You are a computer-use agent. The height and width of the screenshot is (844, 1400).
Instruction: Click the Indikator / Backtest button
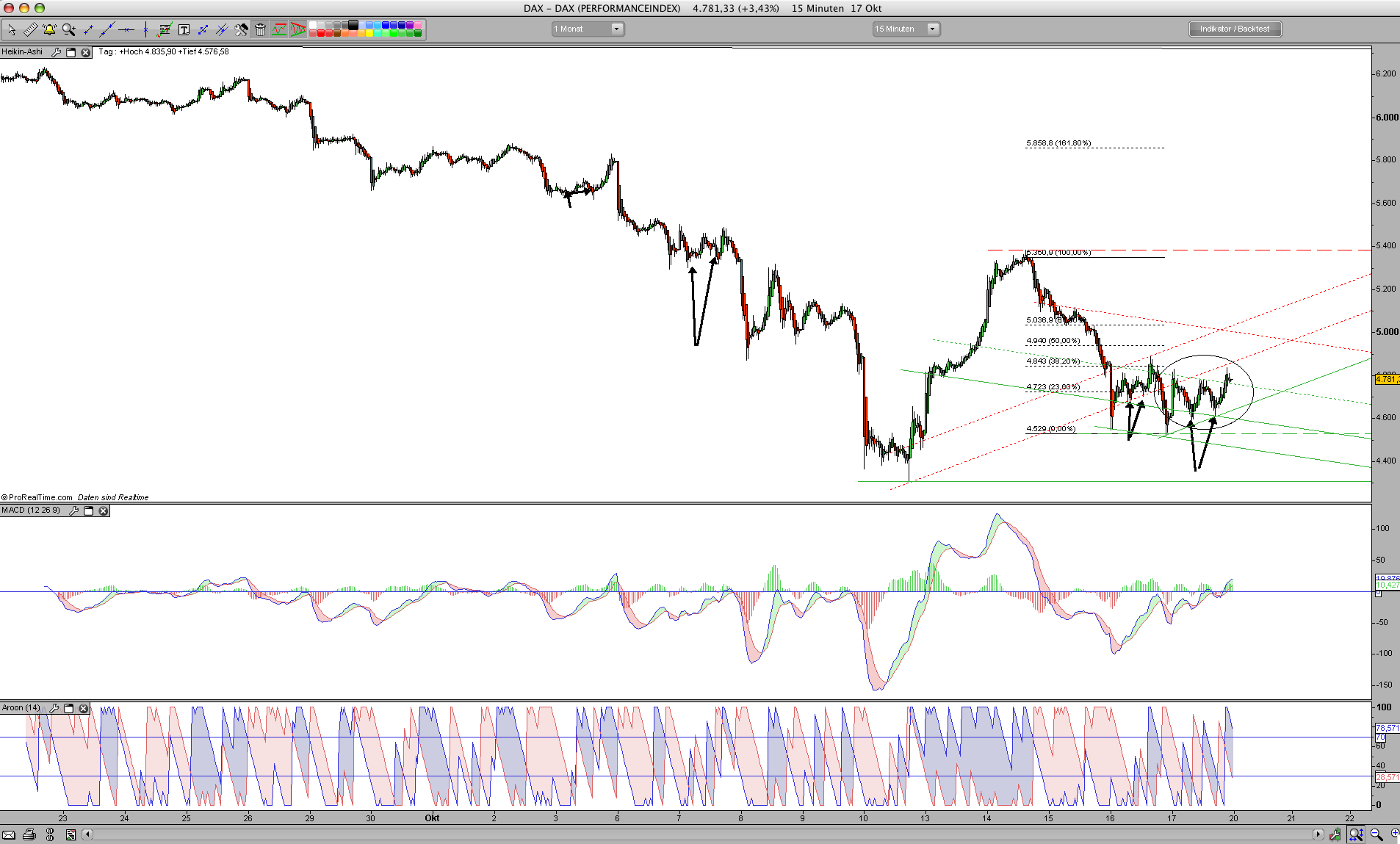coord(1235,29)
